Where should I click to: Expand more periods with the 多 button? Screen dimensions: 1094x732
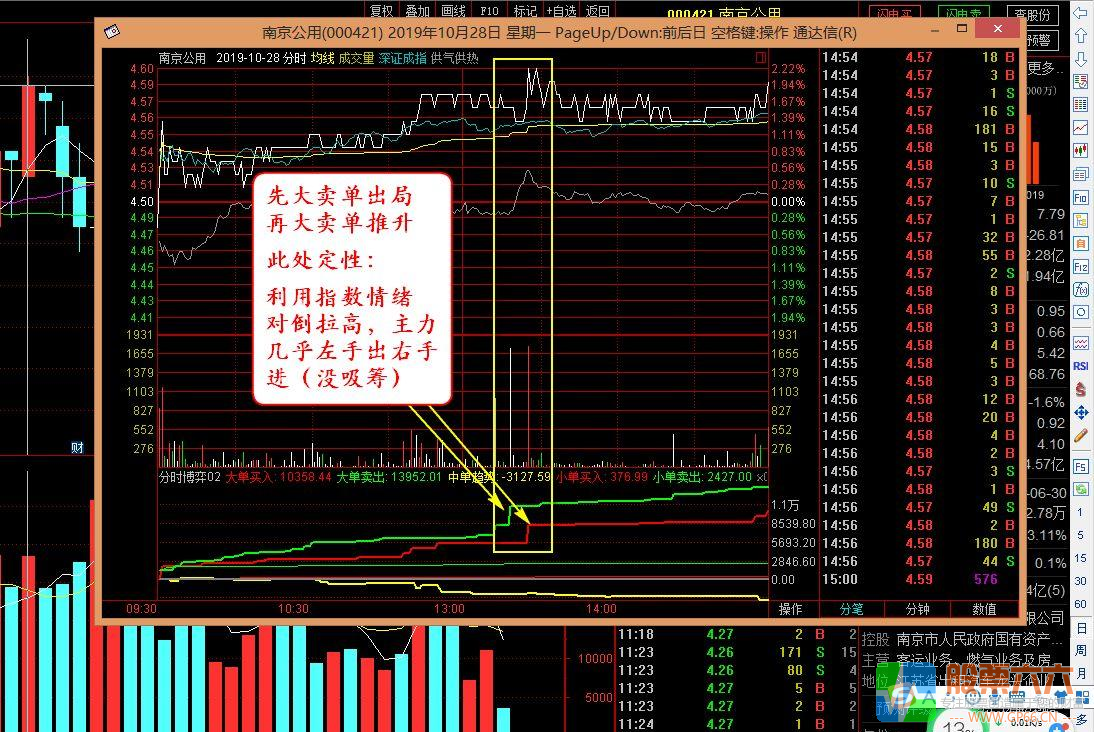pyautogui.click(x=1081, y=719)
